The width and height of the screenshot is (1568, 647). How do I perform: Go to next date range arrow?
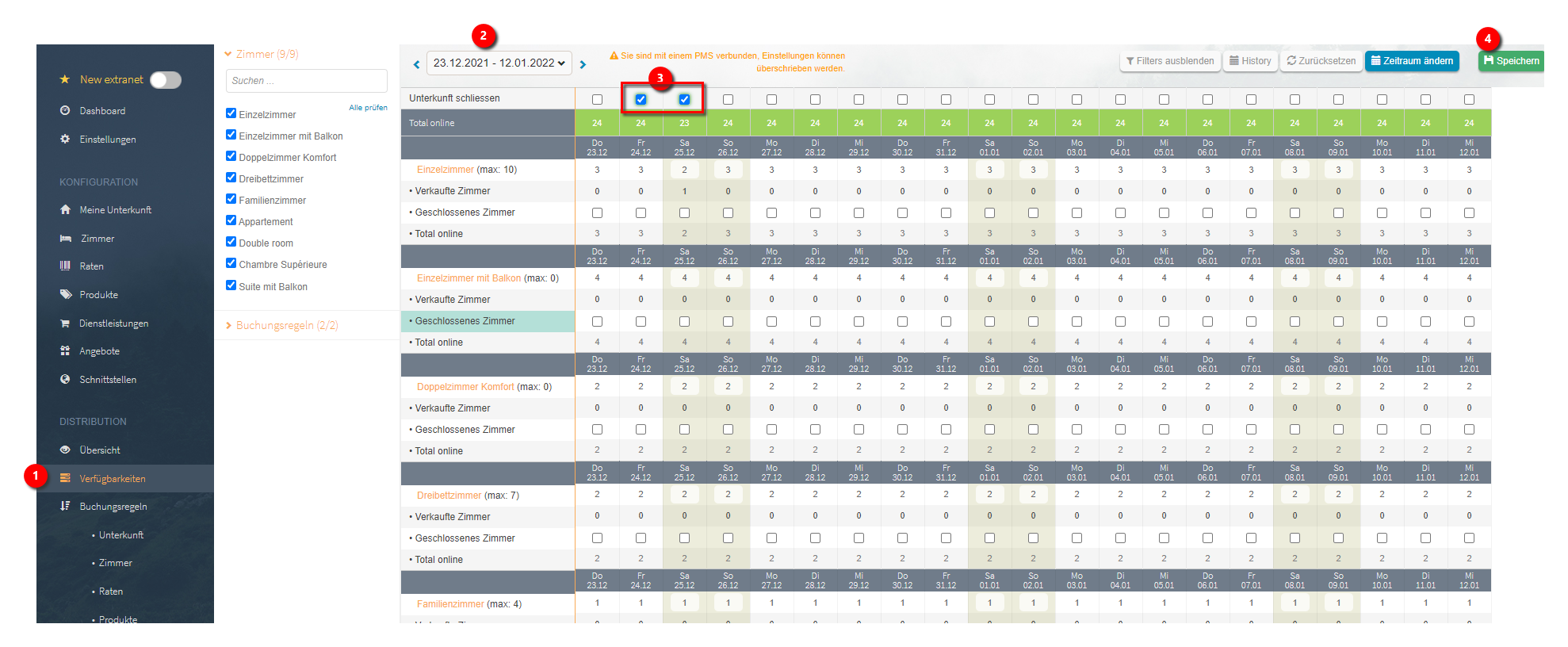pyautogui.click(x=583, y=64)
